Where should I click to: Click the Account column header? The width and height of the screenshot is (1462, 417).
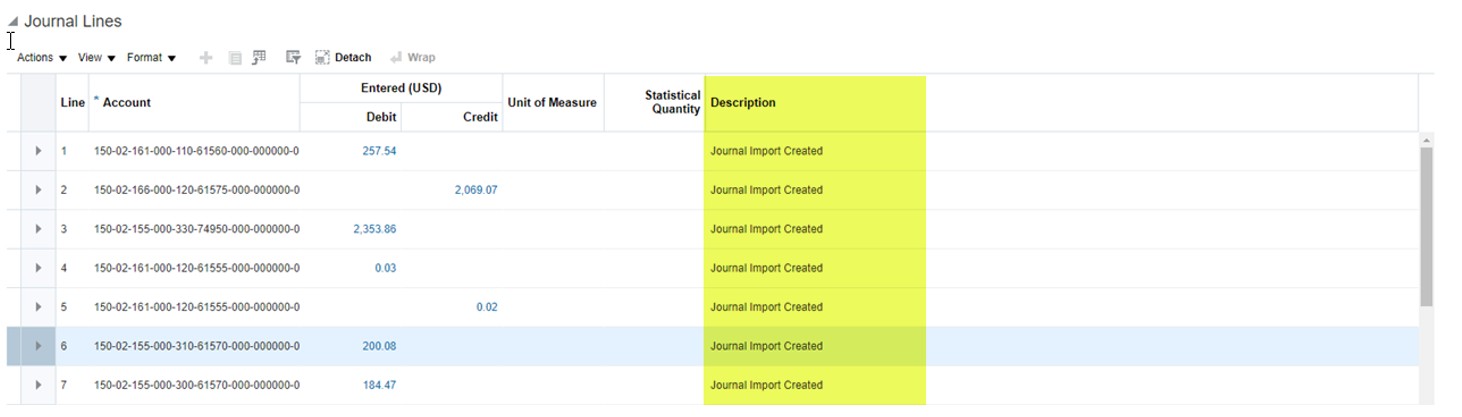coord(127,103)
